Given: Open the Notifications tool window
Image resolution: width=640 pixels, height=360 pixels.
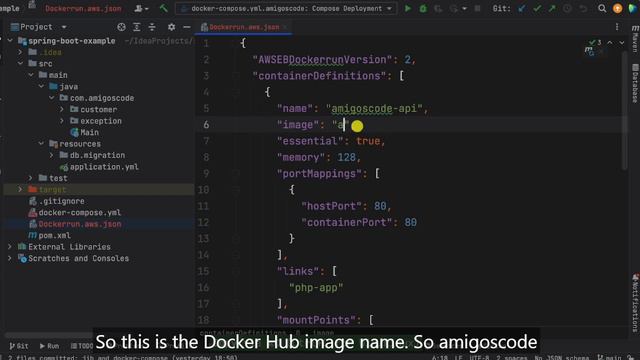Looking at the screenshot, I should pos(635,302).
